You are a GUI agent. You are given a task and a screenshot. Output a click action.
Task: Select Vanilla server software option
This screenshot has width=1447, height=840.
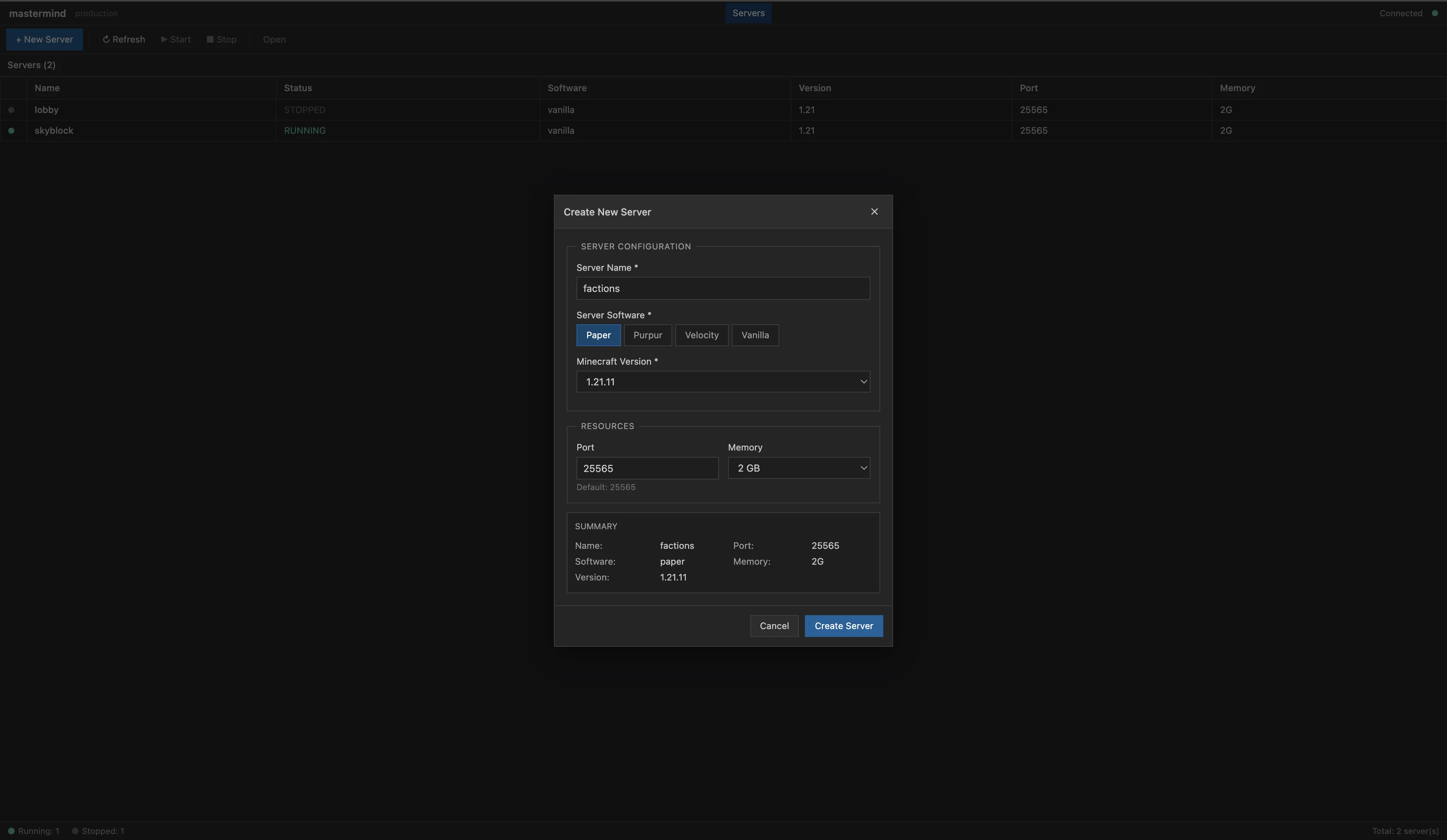(755, 335)
